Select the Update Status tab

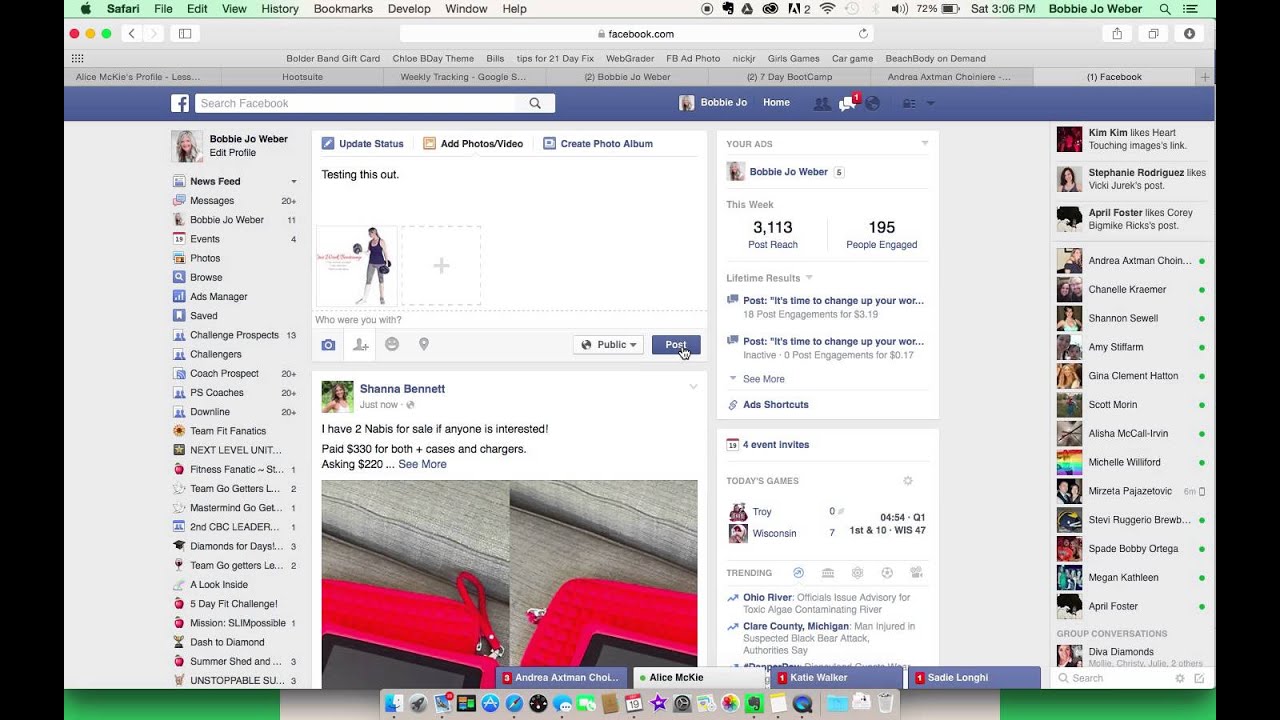362,143
